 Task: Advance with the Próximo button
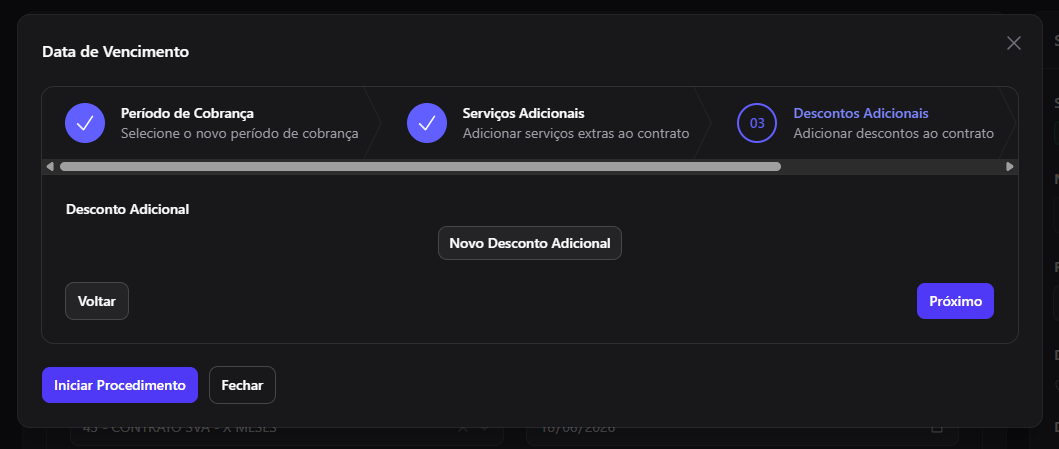pos(955,301)
